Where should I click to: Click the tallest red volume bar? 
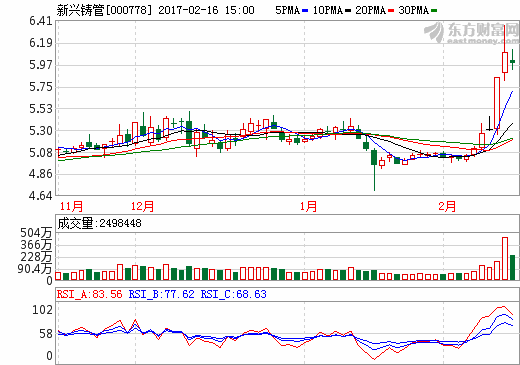[x=505, y=259]
